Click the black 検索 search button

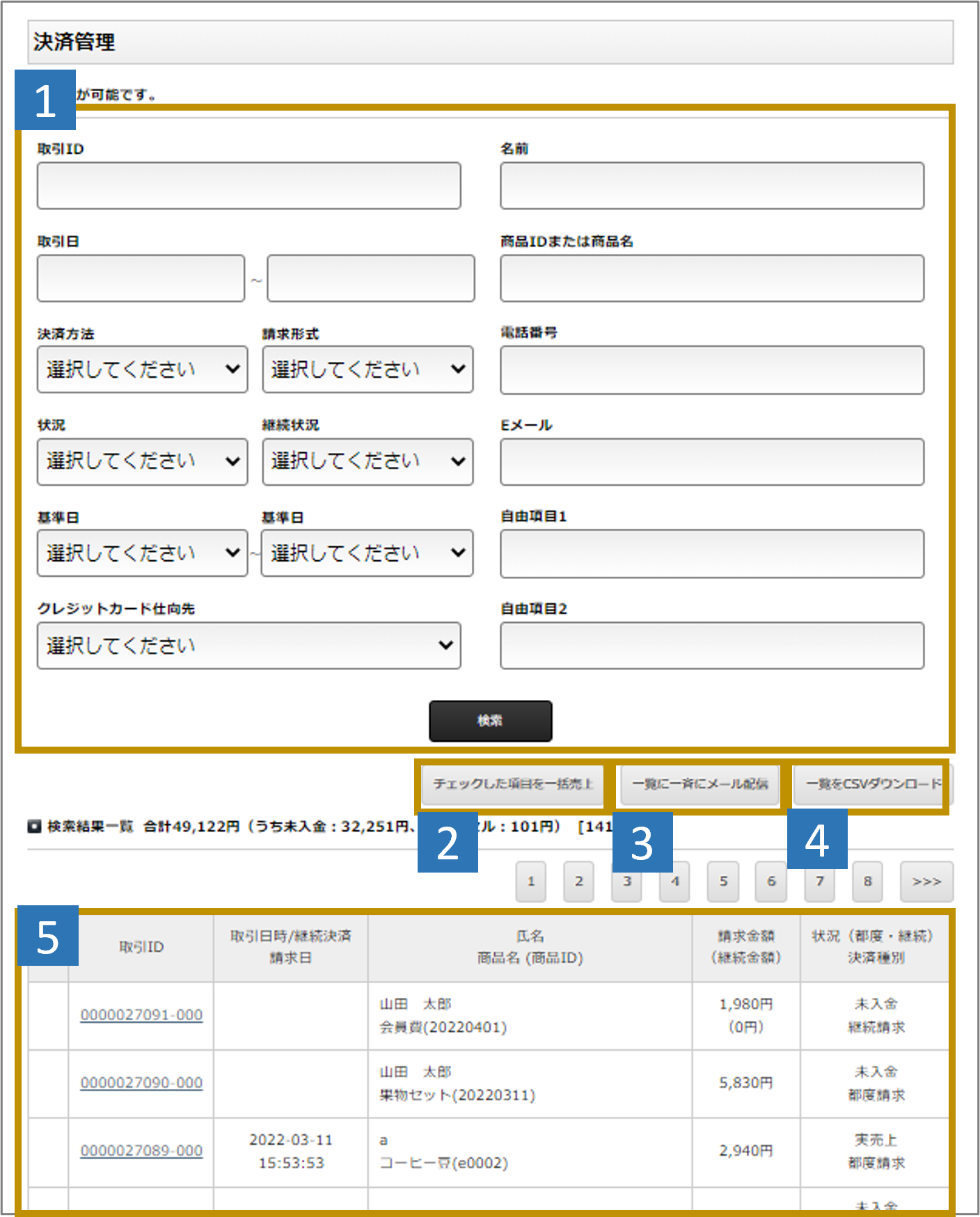coord(490,721)
